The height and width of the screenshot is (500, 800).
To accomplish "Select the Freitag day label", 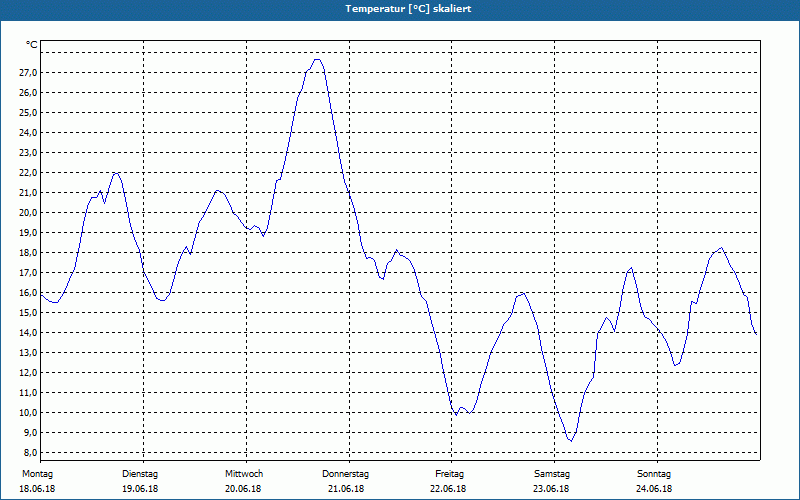I will pos(449,474).
